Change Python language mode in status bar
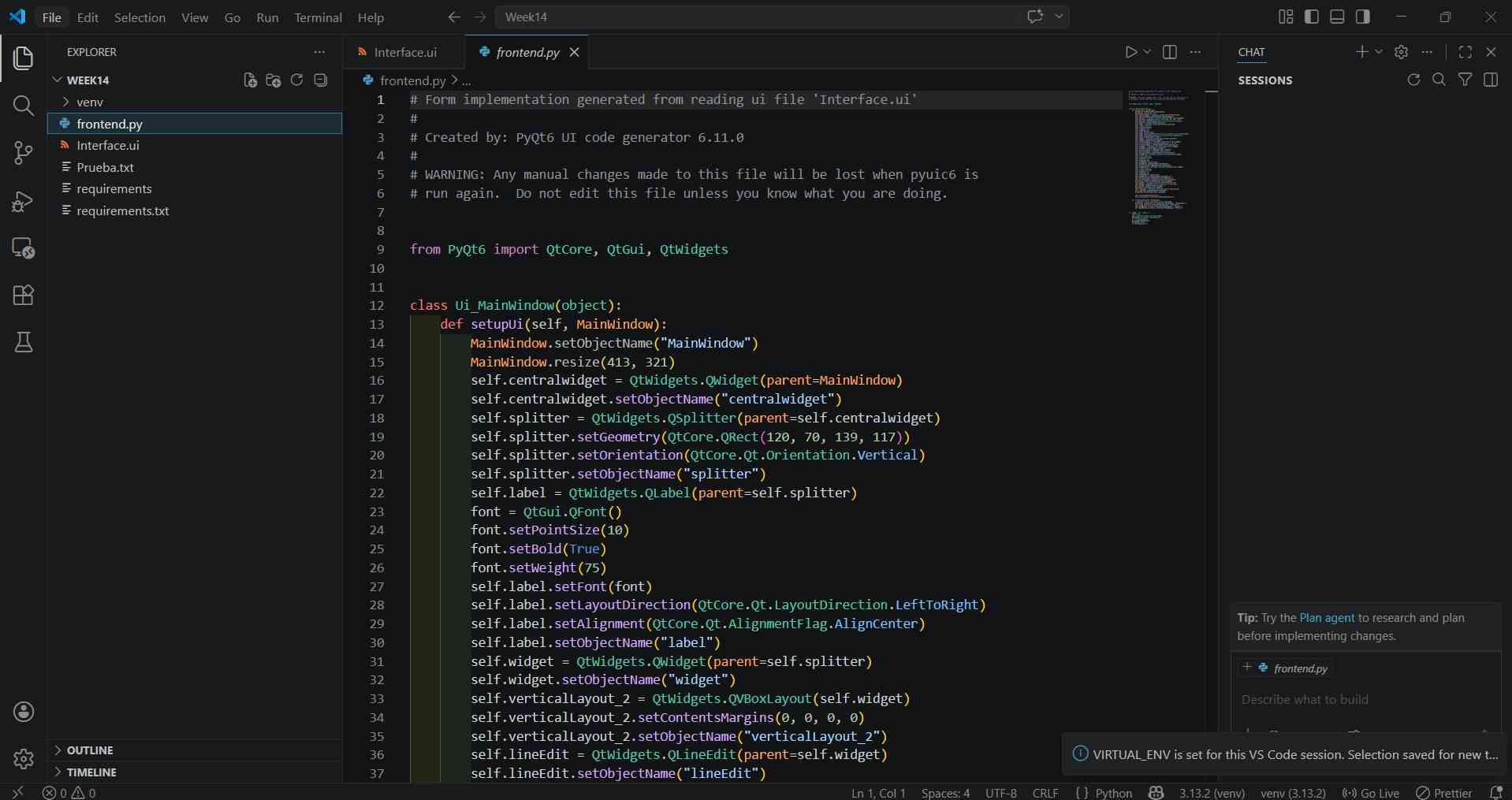Image resolution: width=1512 pixels, height=800 pixels. (x=1114, y=793)
